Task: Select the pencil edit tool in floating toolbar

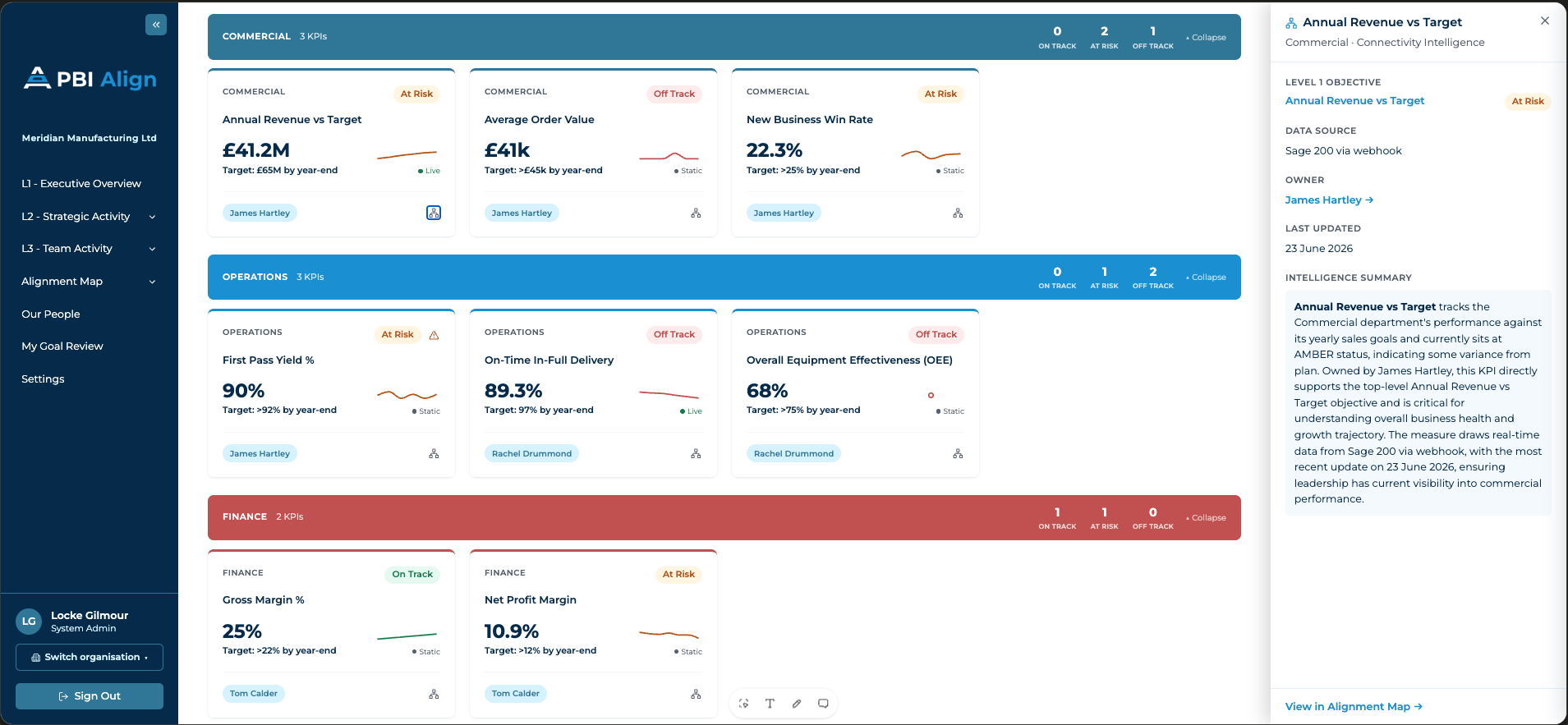Action: click(797, 704)
